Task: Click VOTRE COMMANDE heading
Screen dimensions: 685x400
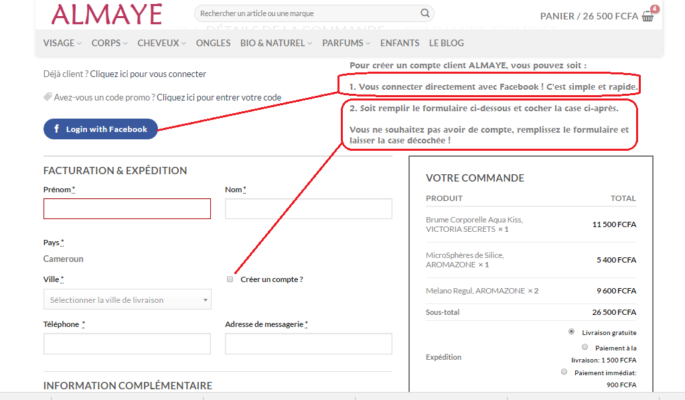Action: (x=475, y=178)
